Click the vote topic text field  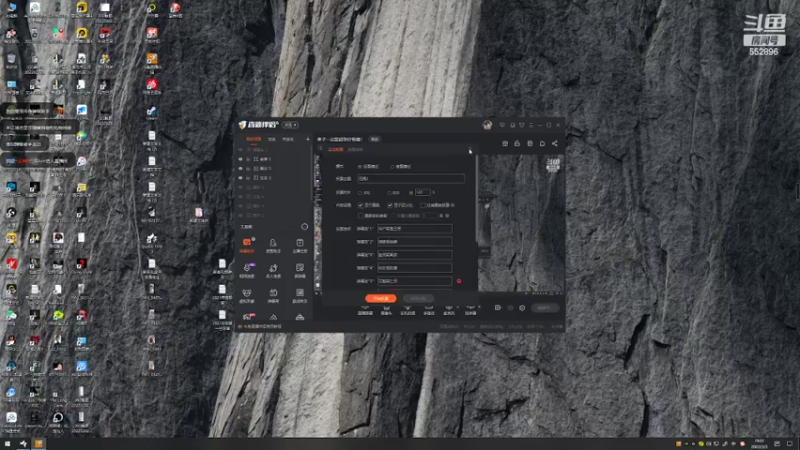[x=411, y=179]
